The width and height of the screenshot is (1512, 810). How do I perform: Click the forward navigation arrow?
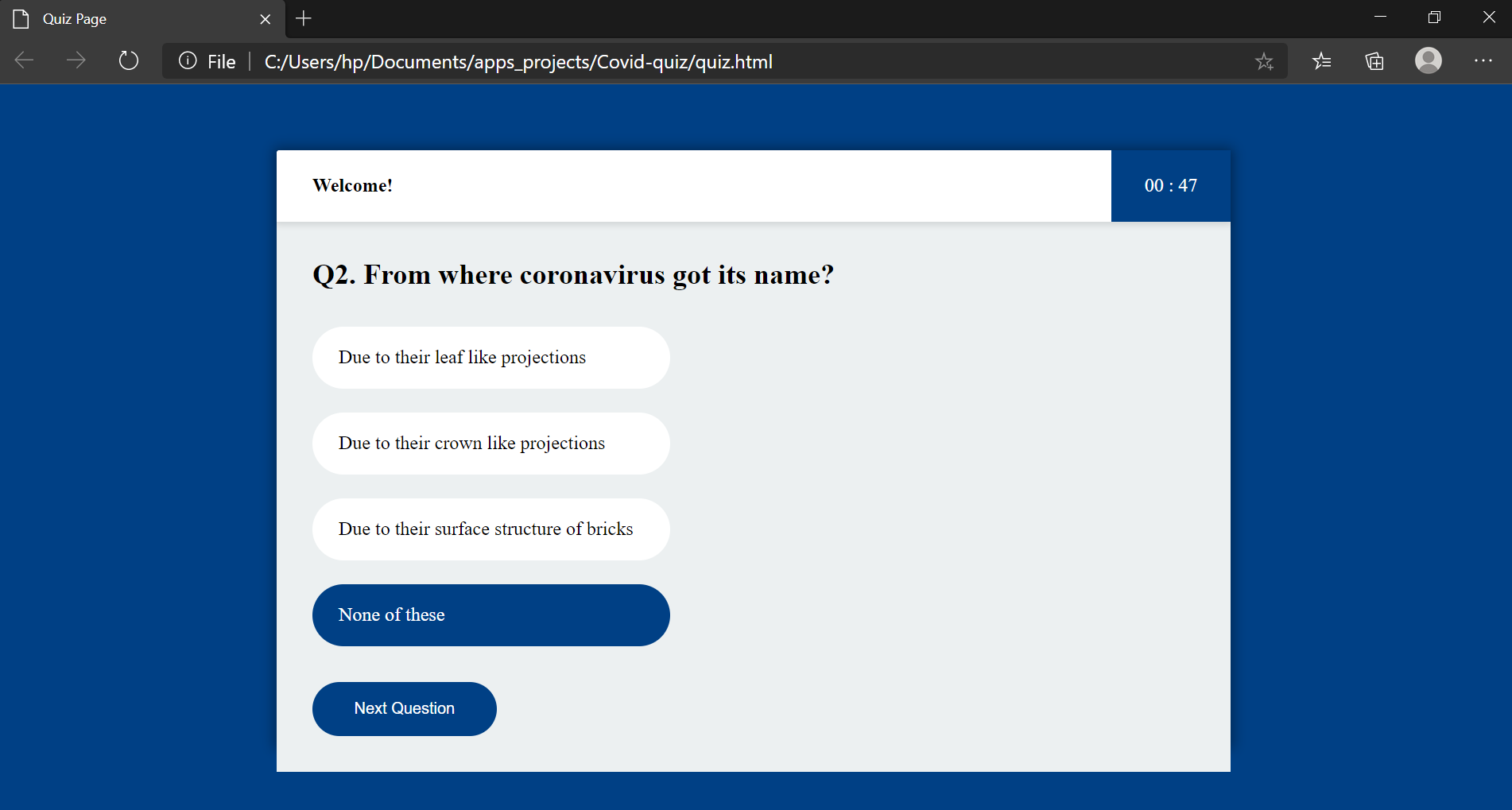pyautogui.click(x=76, y=60)
